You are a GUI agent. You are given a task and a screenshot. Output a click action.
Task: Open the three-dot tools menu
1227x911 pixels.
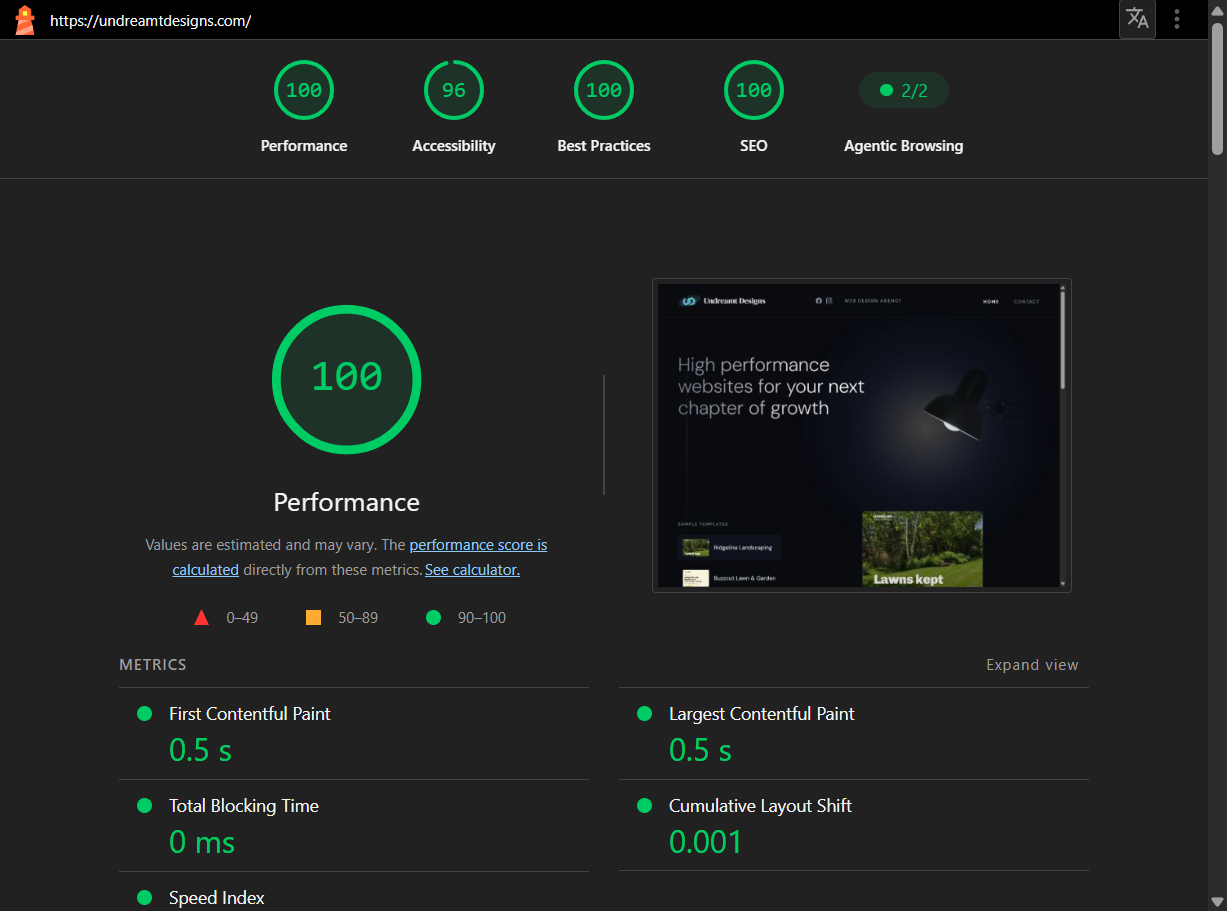[1177, 19]
